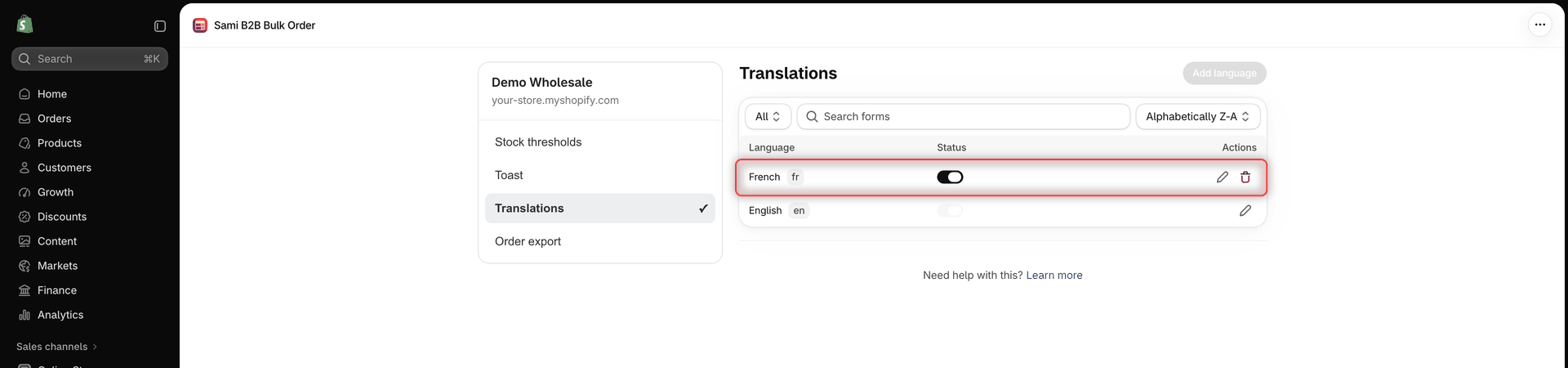Click the Finance bank icon
The width and height of the screenshot is (1568, 368).
point(24,290)
